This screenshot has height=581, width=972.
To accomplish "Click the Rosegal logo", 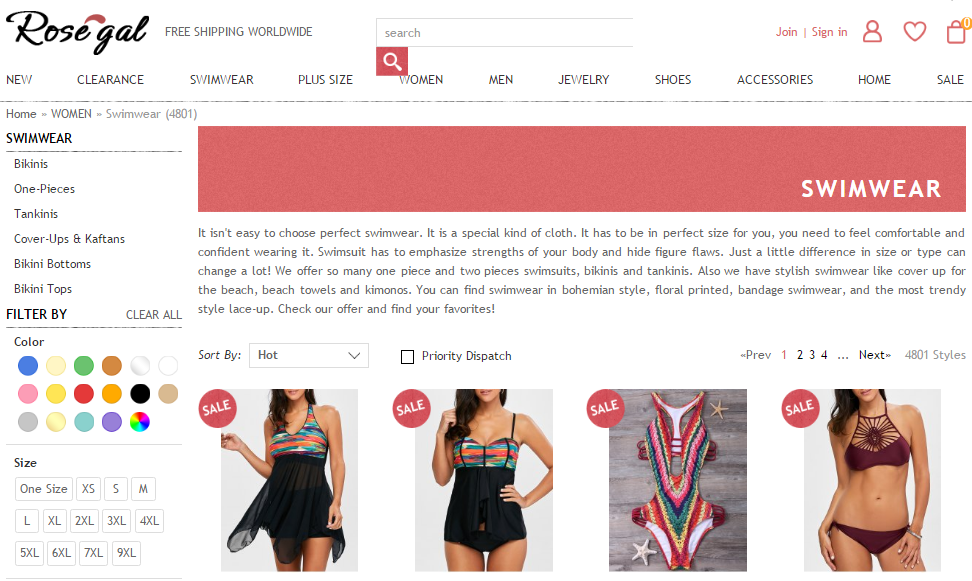I will [x=77, y=32].
